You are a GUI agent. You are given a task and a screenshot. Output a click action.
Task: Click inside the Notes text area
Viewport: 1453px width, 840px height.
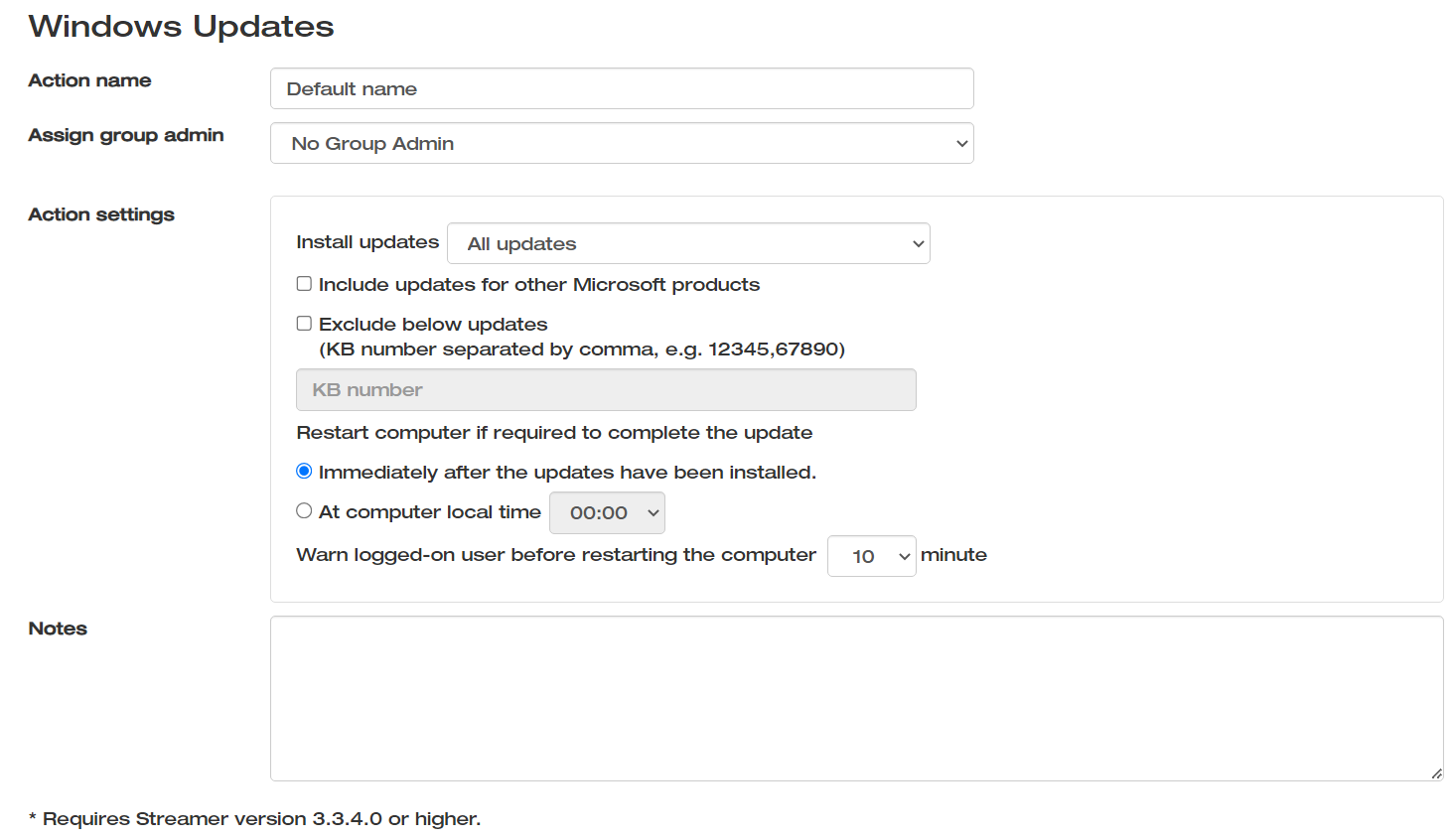(856, 698)
